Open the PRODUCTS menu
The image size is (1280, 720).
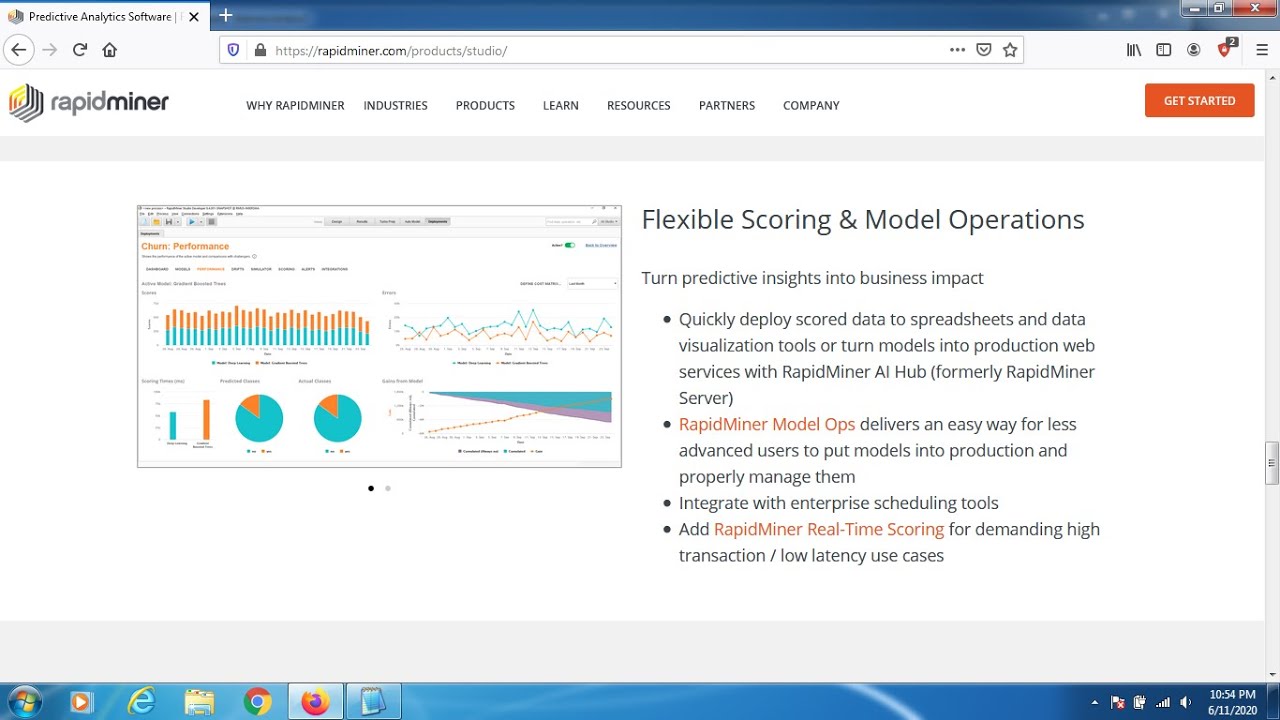(485, 105)
